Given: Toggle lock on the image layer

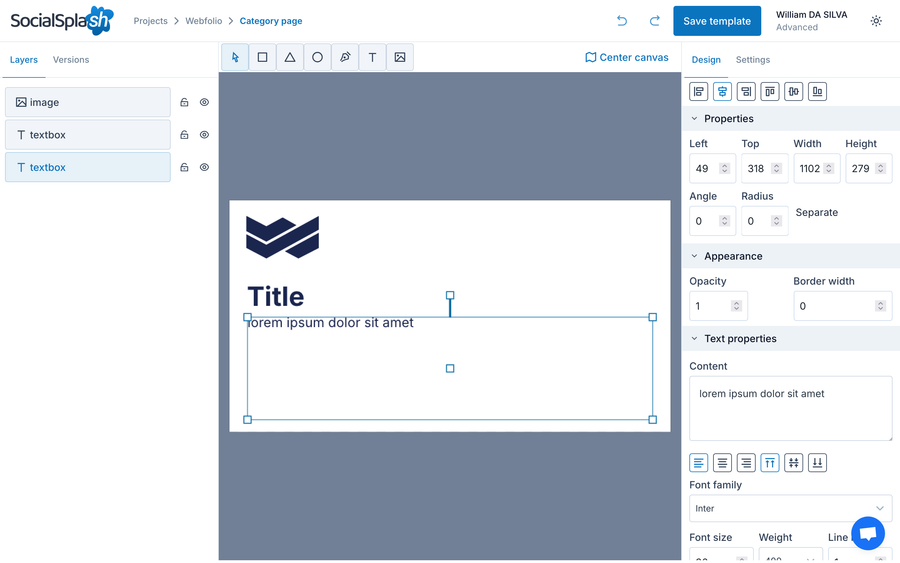Looking at the screenshot, I should click(184, 102).
